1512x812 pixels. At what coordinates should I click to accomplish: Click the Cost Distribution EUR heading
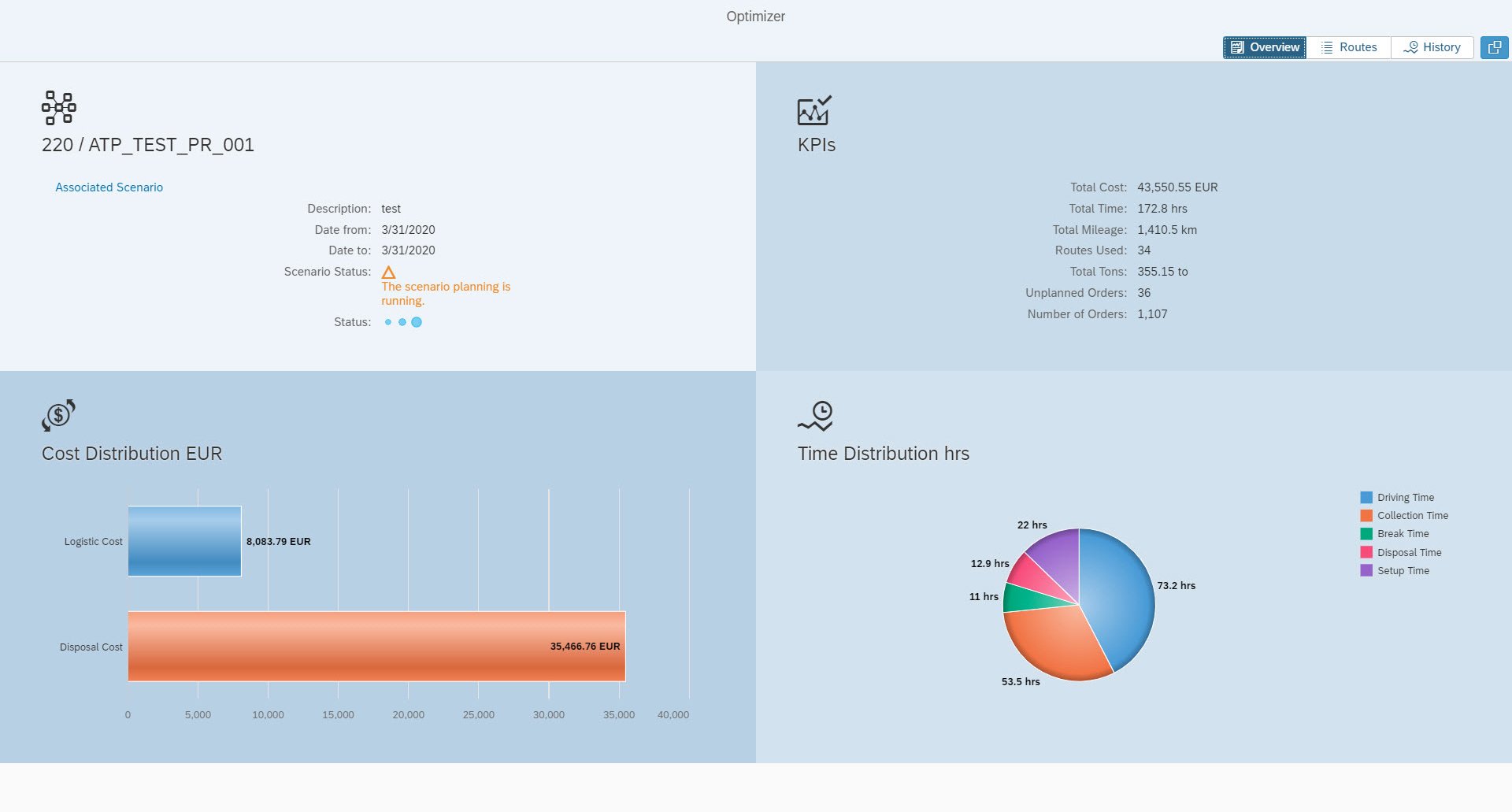point(132,454)
